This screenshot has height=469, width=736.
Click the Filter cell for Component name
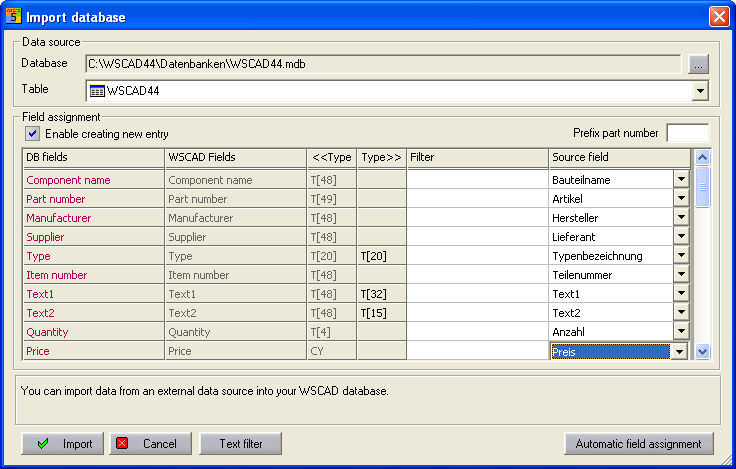pos(477,180)
